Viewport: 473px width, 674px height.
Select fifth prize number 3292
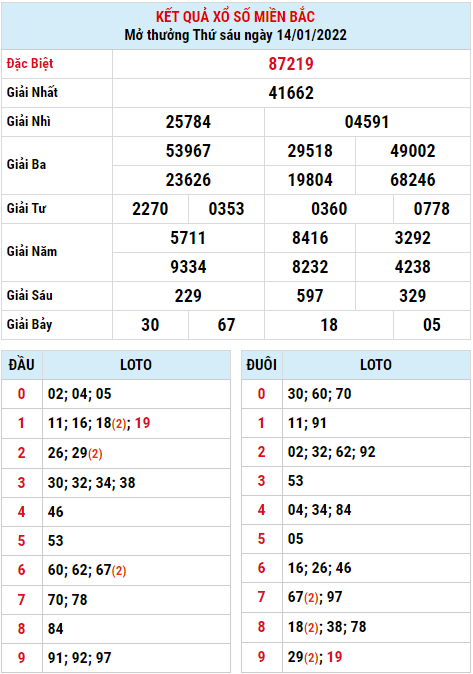tap(413, 238)
